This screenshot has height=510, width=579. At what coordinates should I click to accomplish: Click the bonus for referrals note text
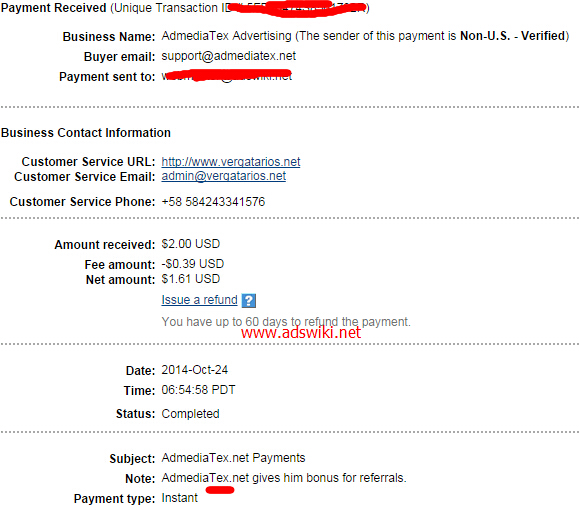tap(284, 478)
